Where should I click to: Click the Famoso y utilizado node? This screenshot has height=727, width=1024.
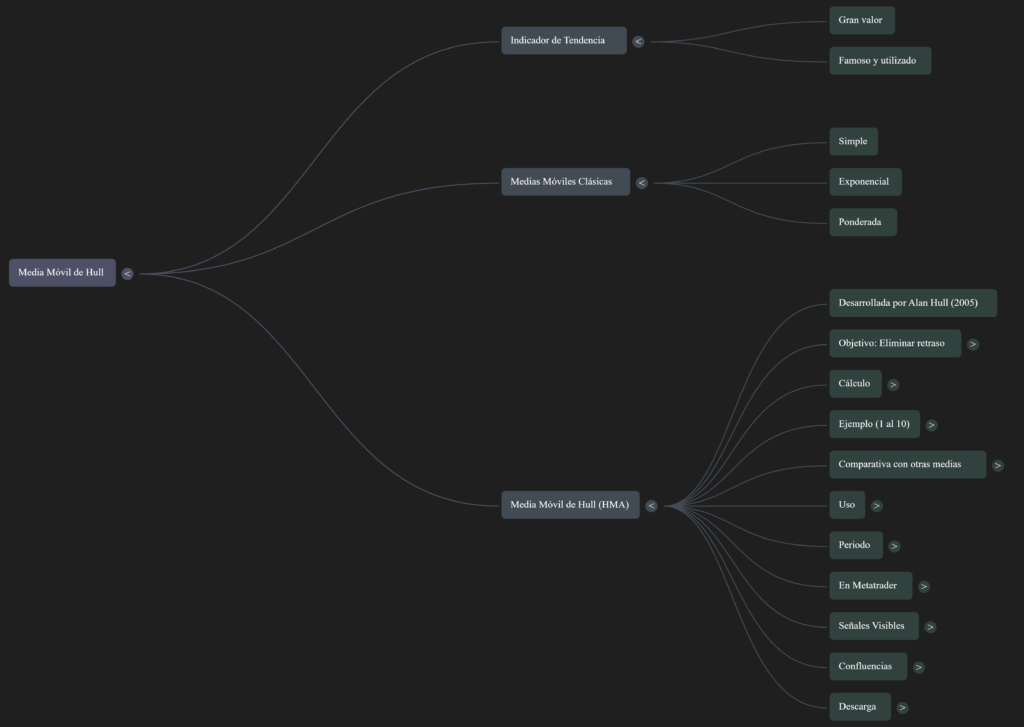point(879,61)
